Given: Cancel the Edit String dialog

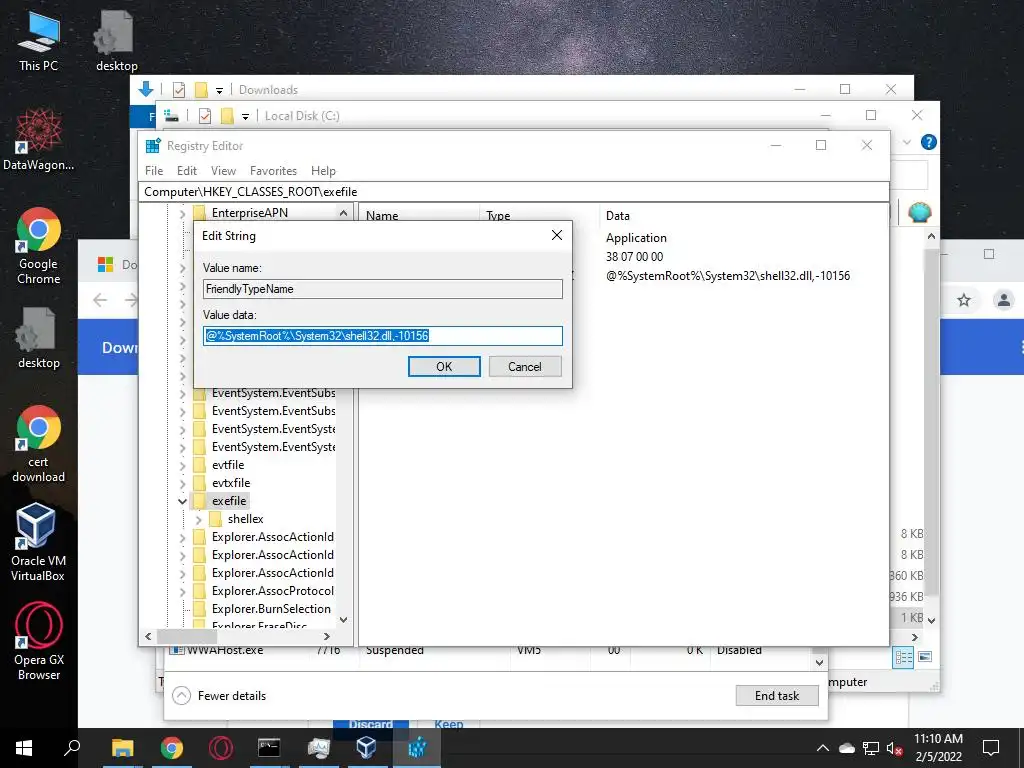Looking at the screenshot, I should (524, 366).
